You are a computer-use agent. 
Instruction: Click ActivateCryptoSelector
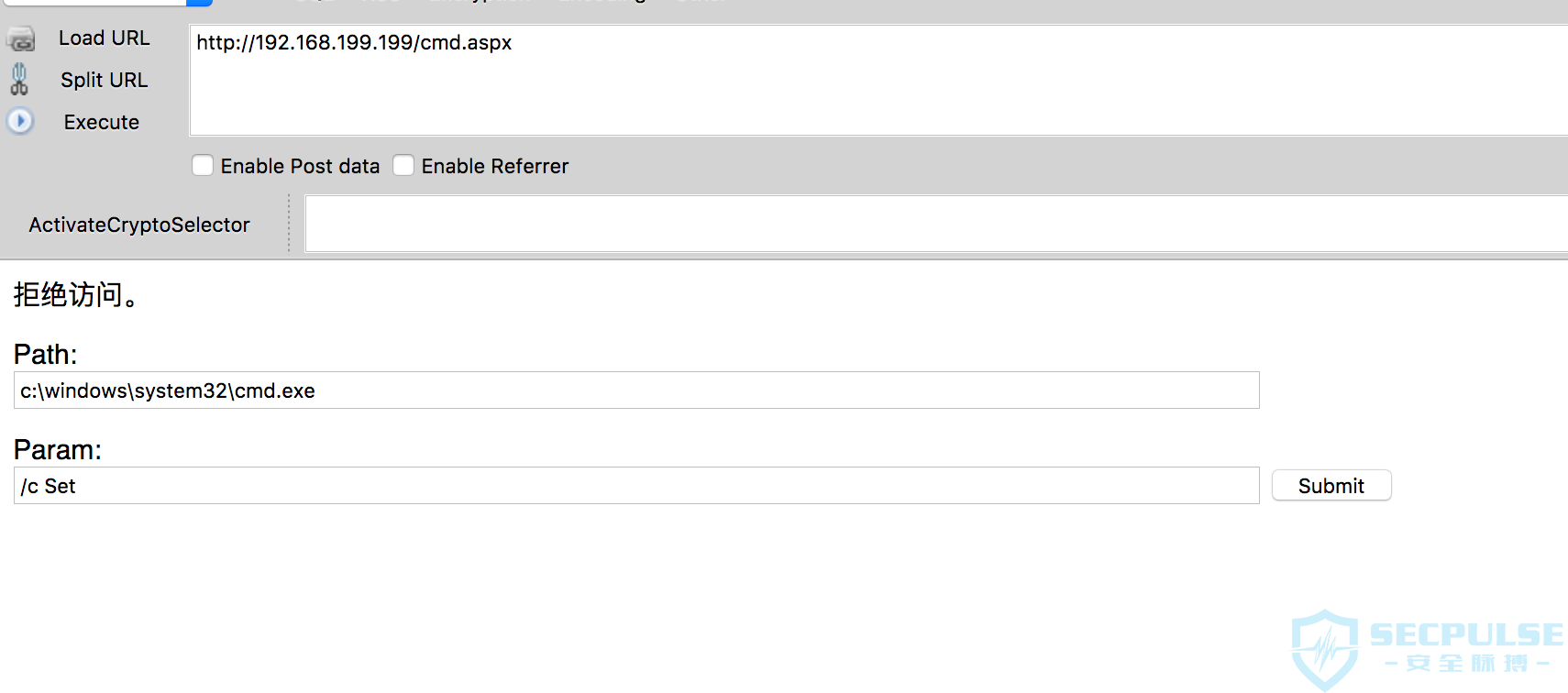139,225
